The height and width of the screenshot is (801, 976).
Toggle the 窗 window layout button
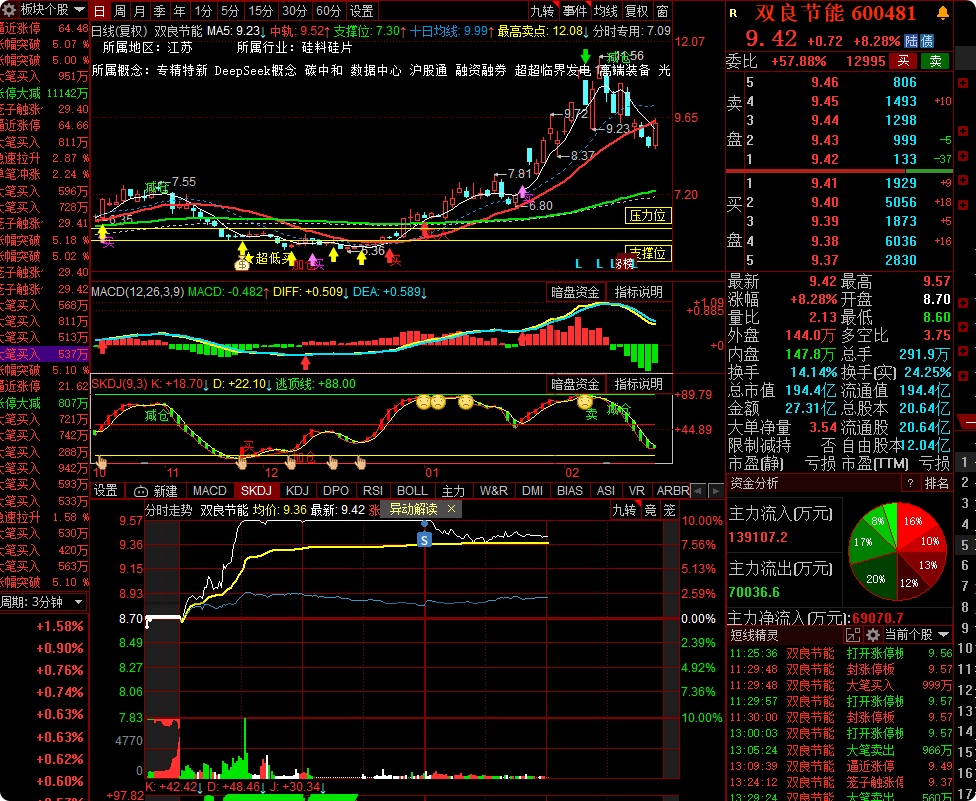(x=662, y=11)
